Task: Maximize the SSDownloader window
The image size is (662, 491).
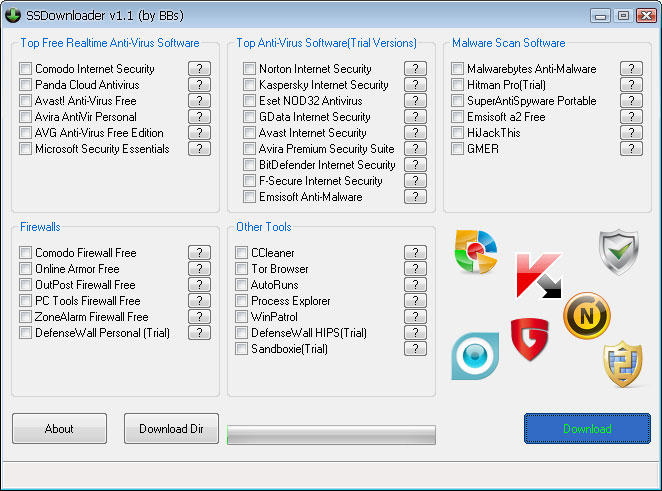Action: [623, 16]
